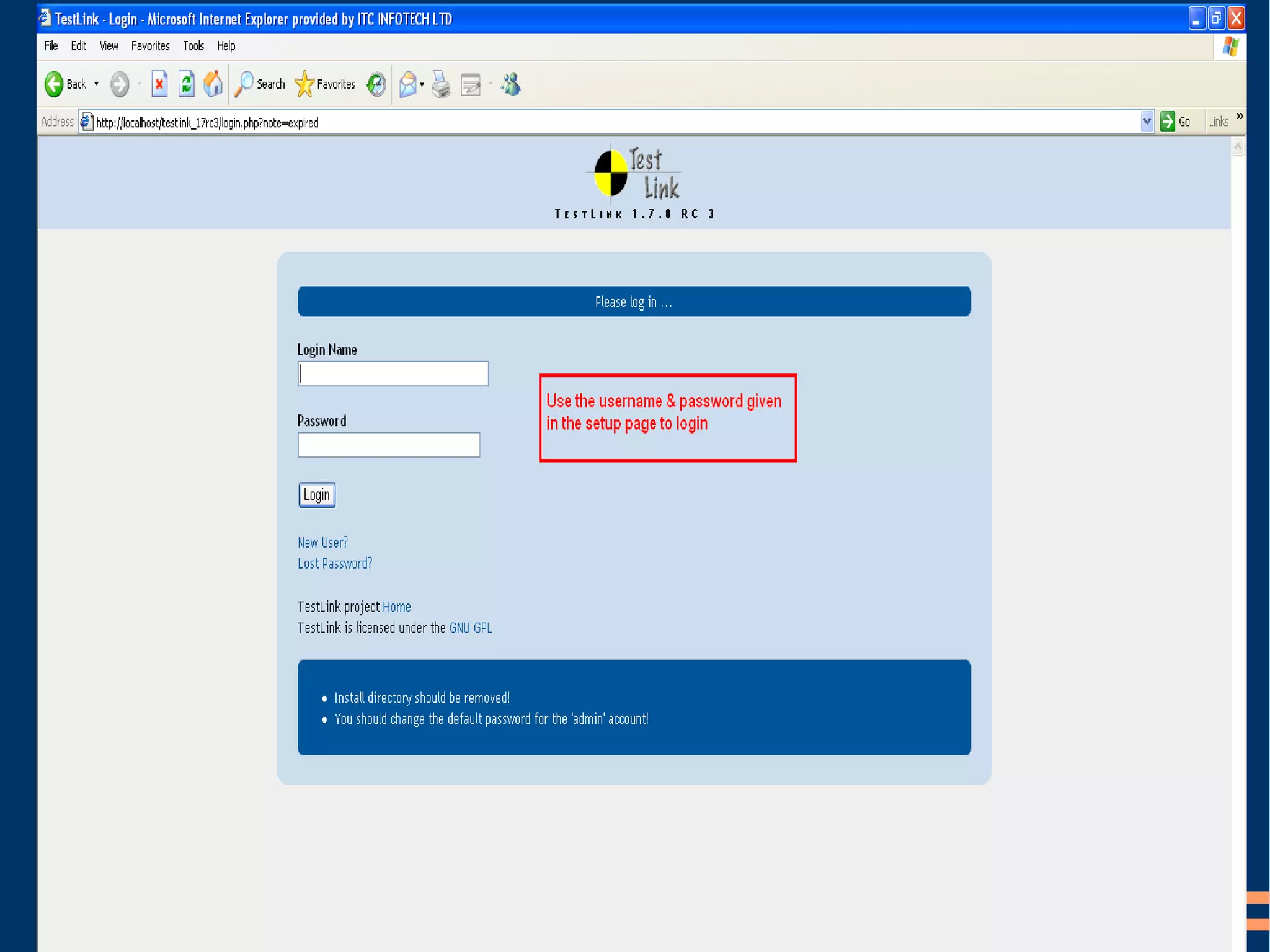Screen dimensions: 1270x952
Task: Open the Edit menu
Action: click(78, 46)
